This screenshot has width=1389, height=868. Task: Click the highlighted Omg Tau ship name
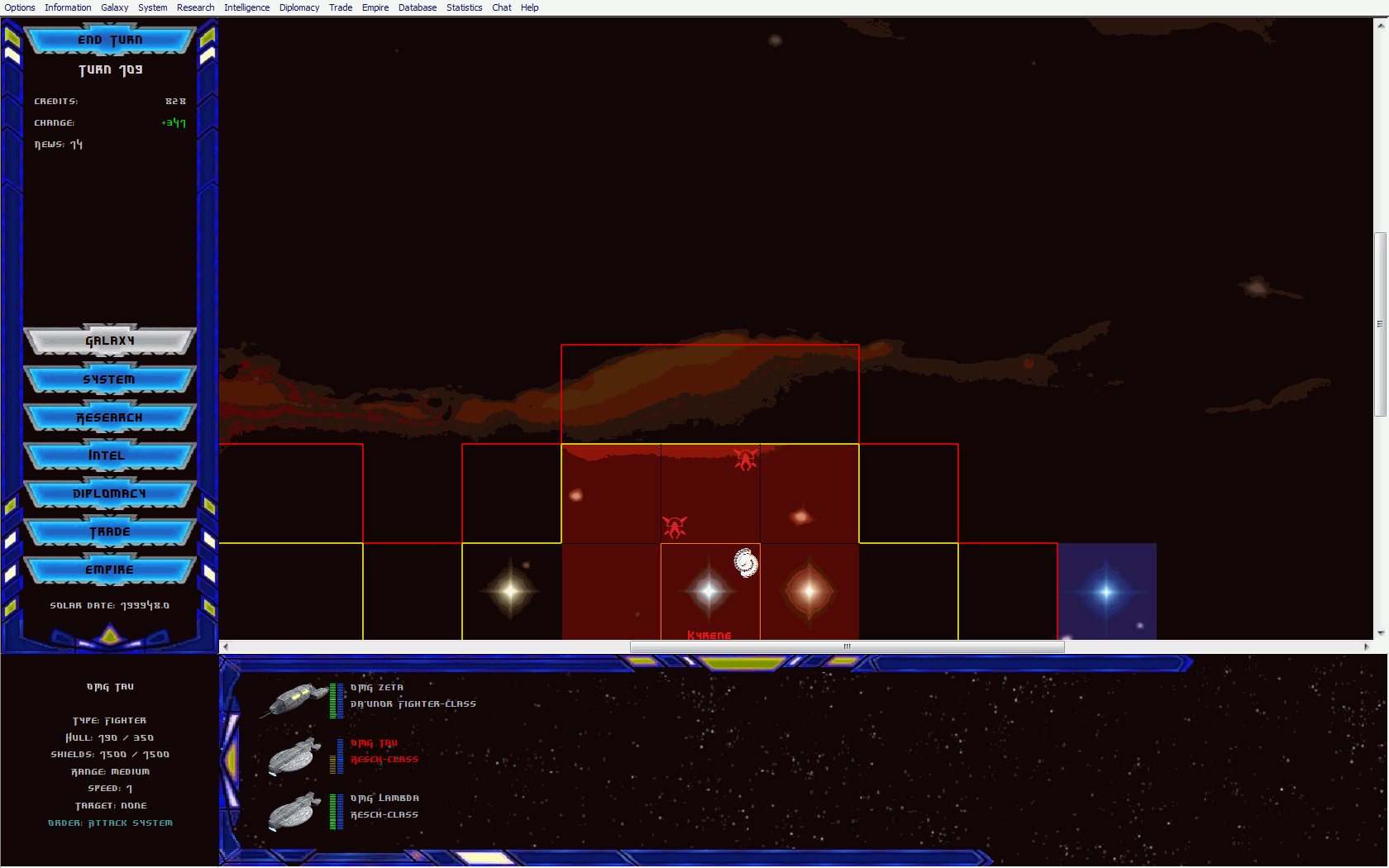pos(374,743)
